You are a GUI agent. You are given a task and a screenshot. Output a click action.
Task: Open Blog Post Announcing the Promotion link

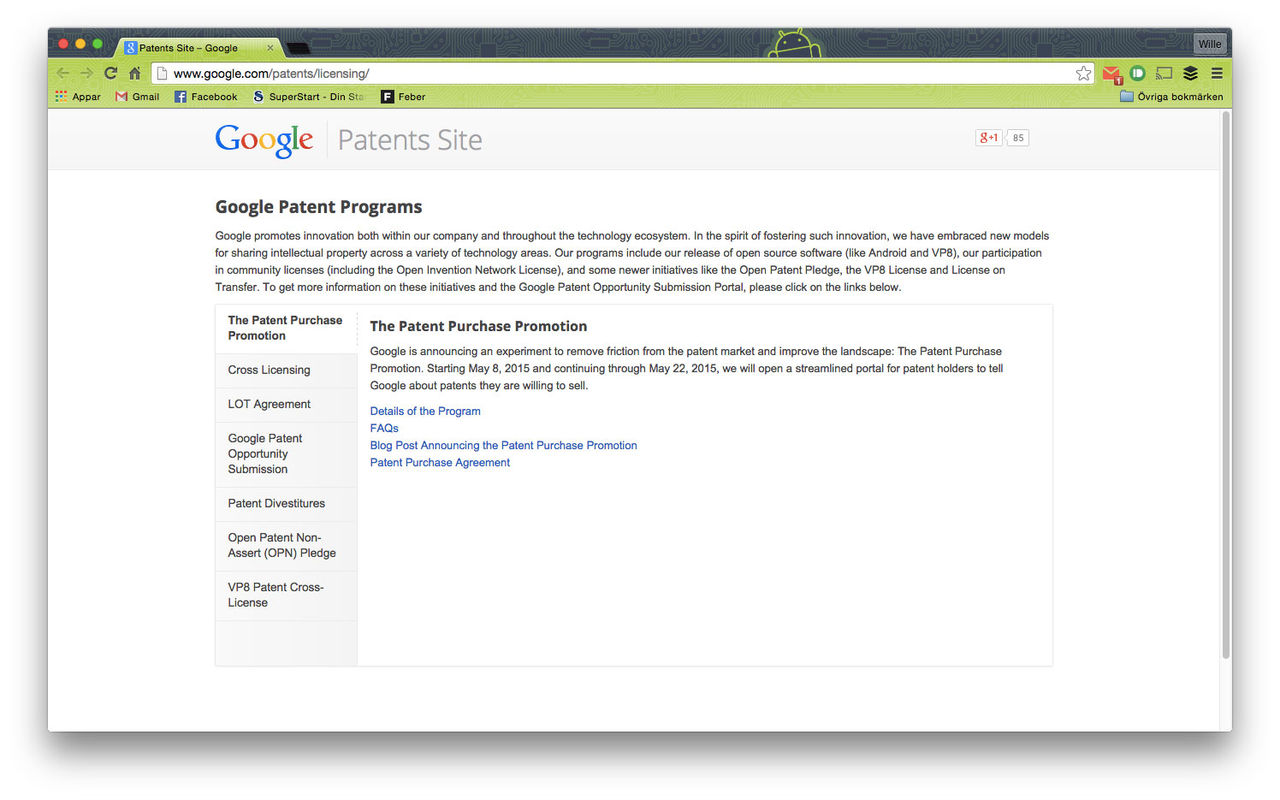(x=503, y=445)
